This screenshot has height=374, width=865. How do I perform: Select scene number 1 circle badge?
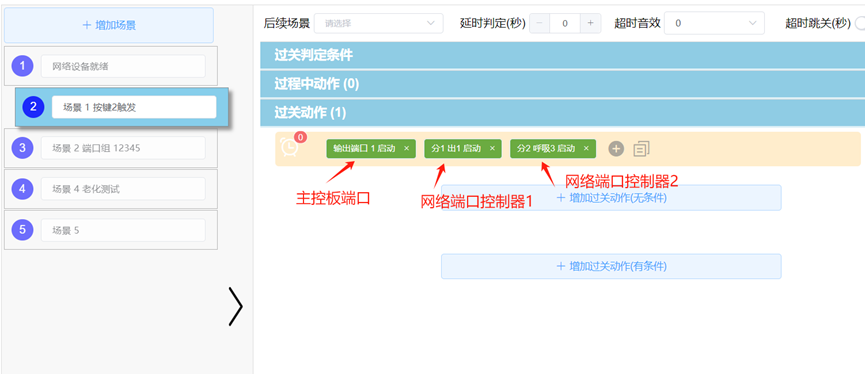[x=22, y=66]
